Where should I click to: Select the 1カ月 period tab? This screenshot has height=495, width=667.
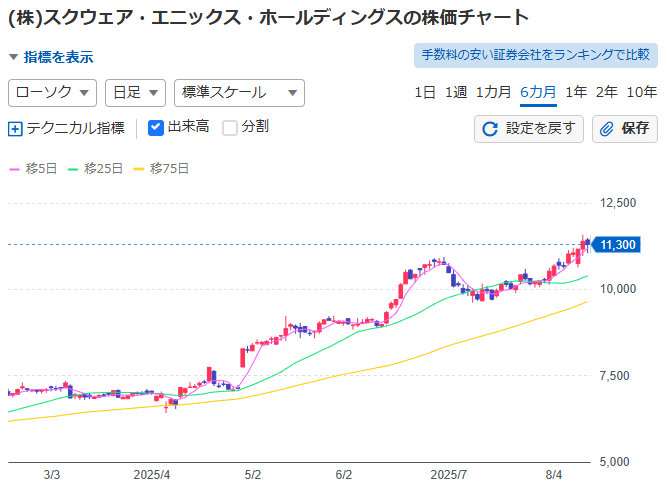coord(493,92)
